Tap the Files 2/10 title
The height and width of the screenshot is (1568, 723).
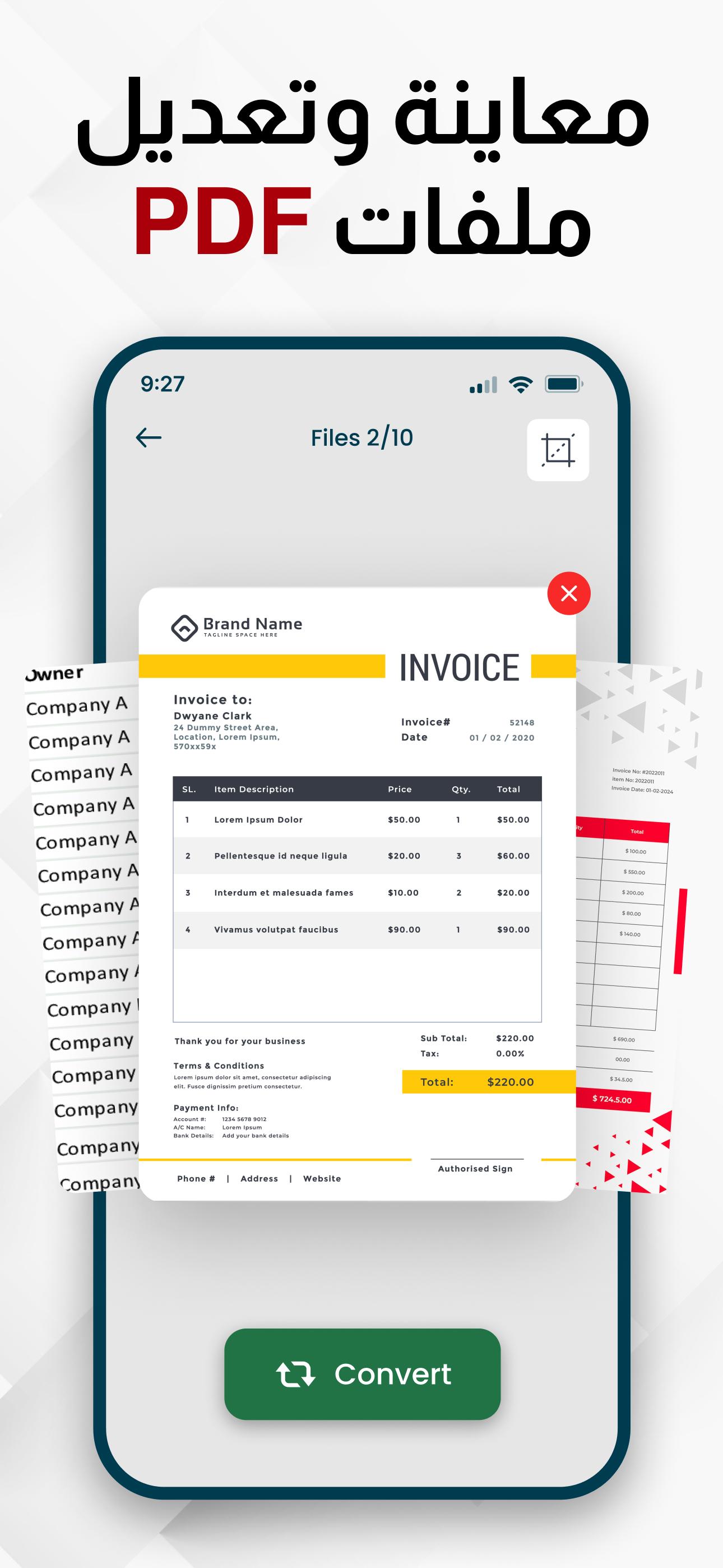361,437
